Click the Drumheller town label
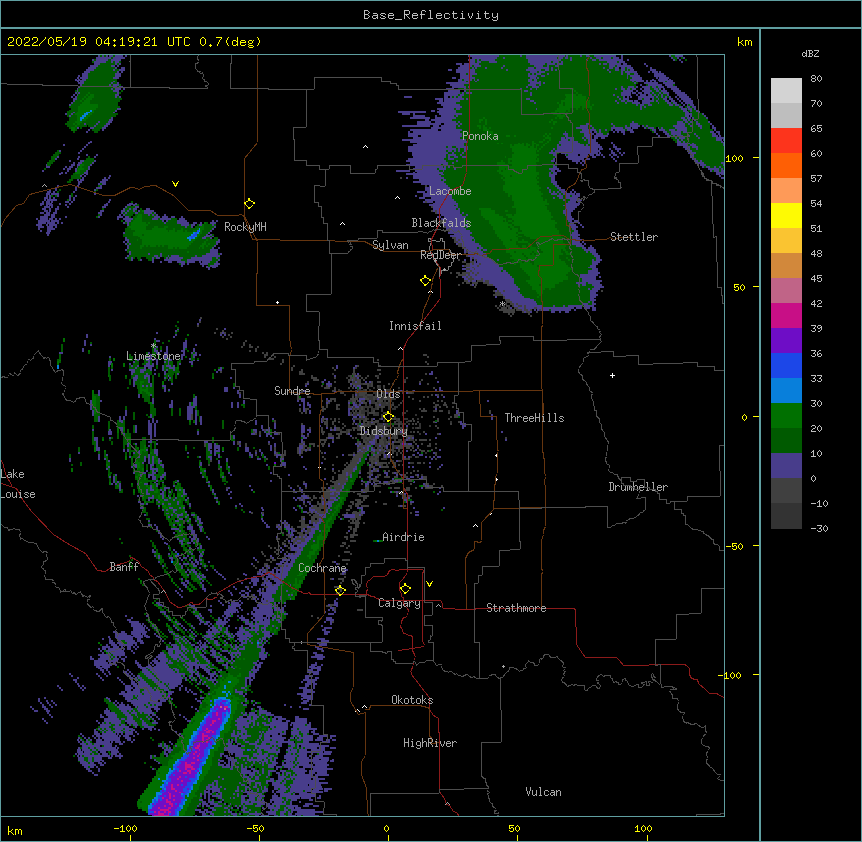 [638, 487]
